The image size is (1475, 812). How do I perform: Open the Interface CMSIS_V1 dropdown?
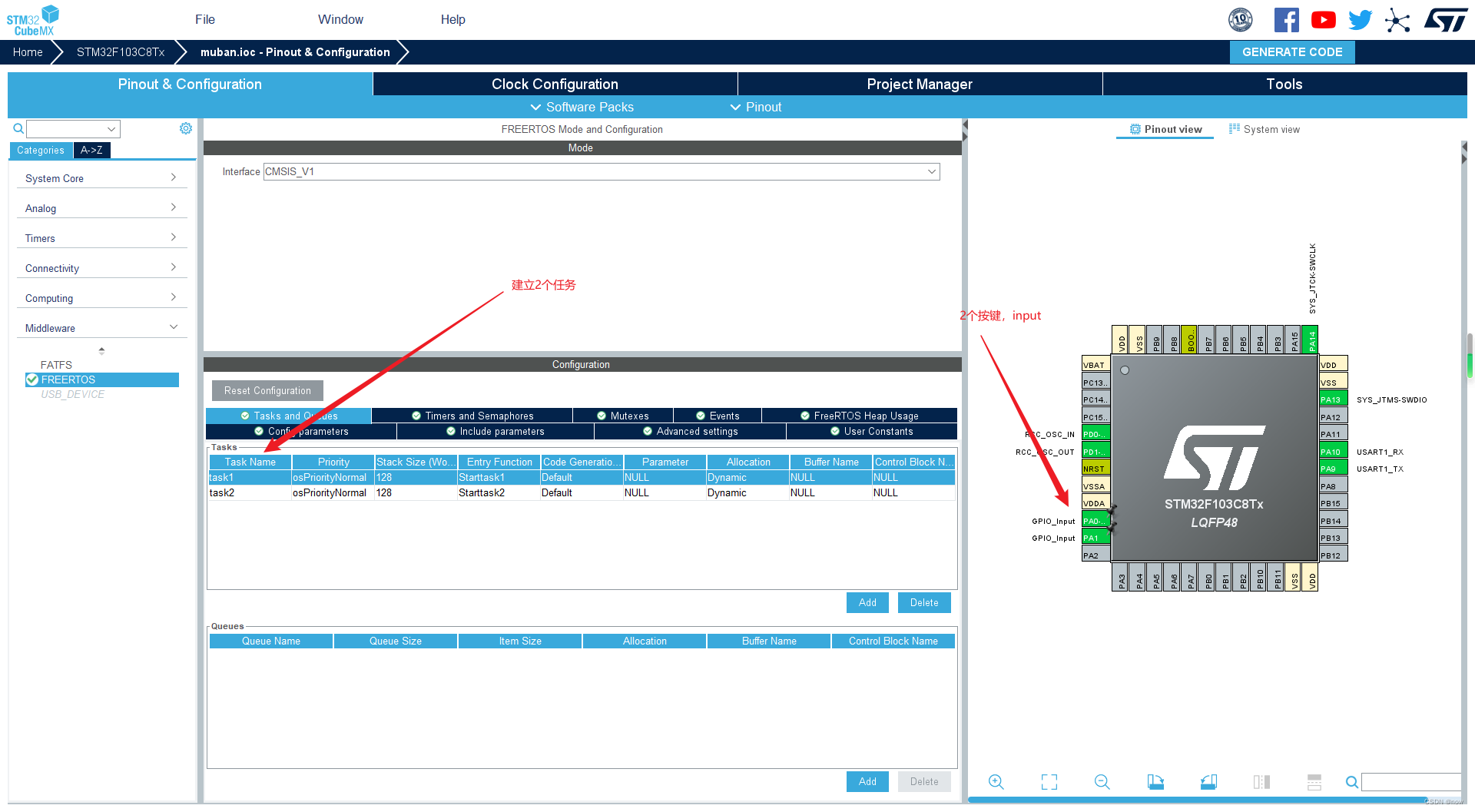click(602, 171)
